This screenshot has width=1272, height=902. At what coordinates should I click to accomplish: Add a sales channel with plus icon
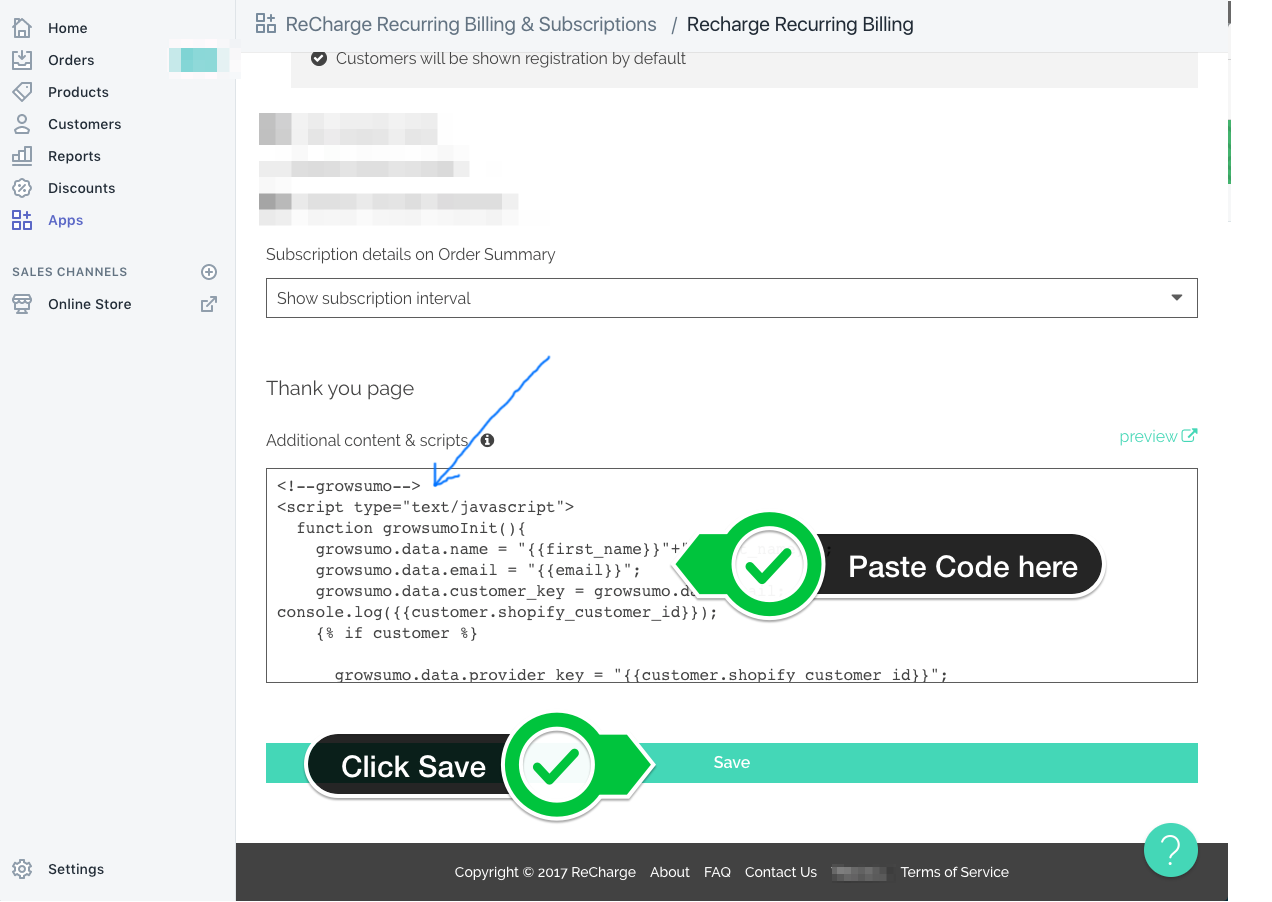coord(209,272)
